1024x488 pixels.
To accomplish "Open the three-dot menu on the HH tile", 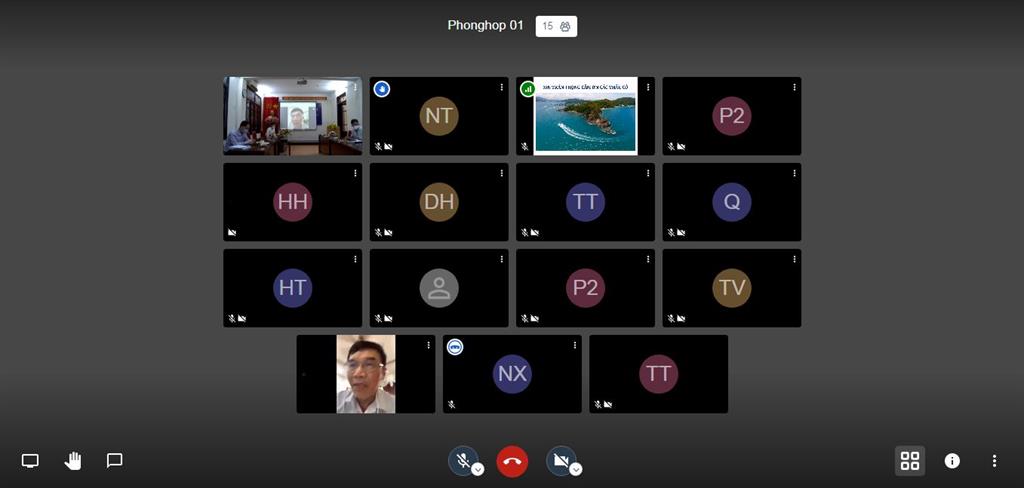I will pyautogui.click(x=355, y=173).
